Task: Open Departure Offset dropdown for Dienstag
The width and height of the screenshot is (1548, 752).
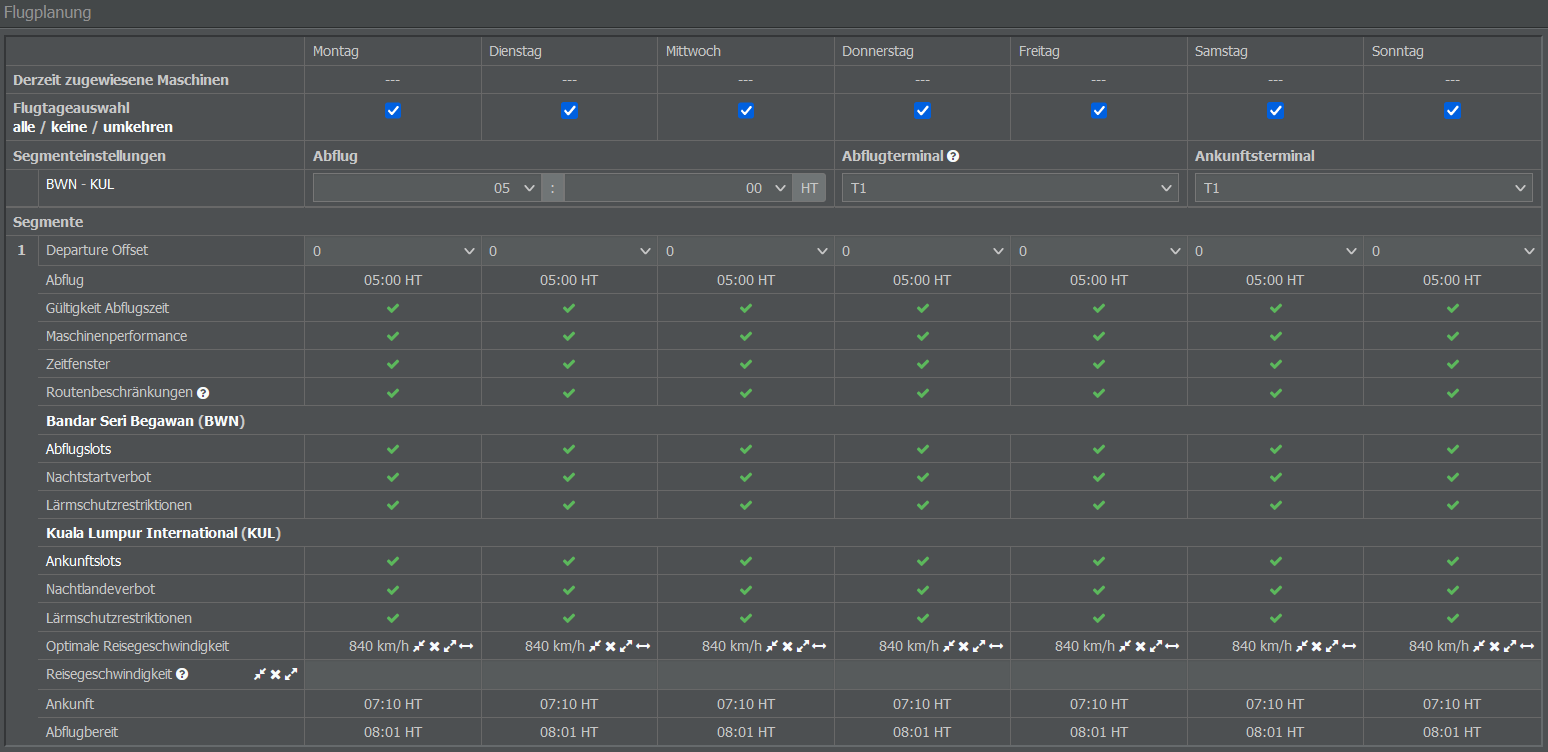Action: pyautogui.click(x=569, y=251)
